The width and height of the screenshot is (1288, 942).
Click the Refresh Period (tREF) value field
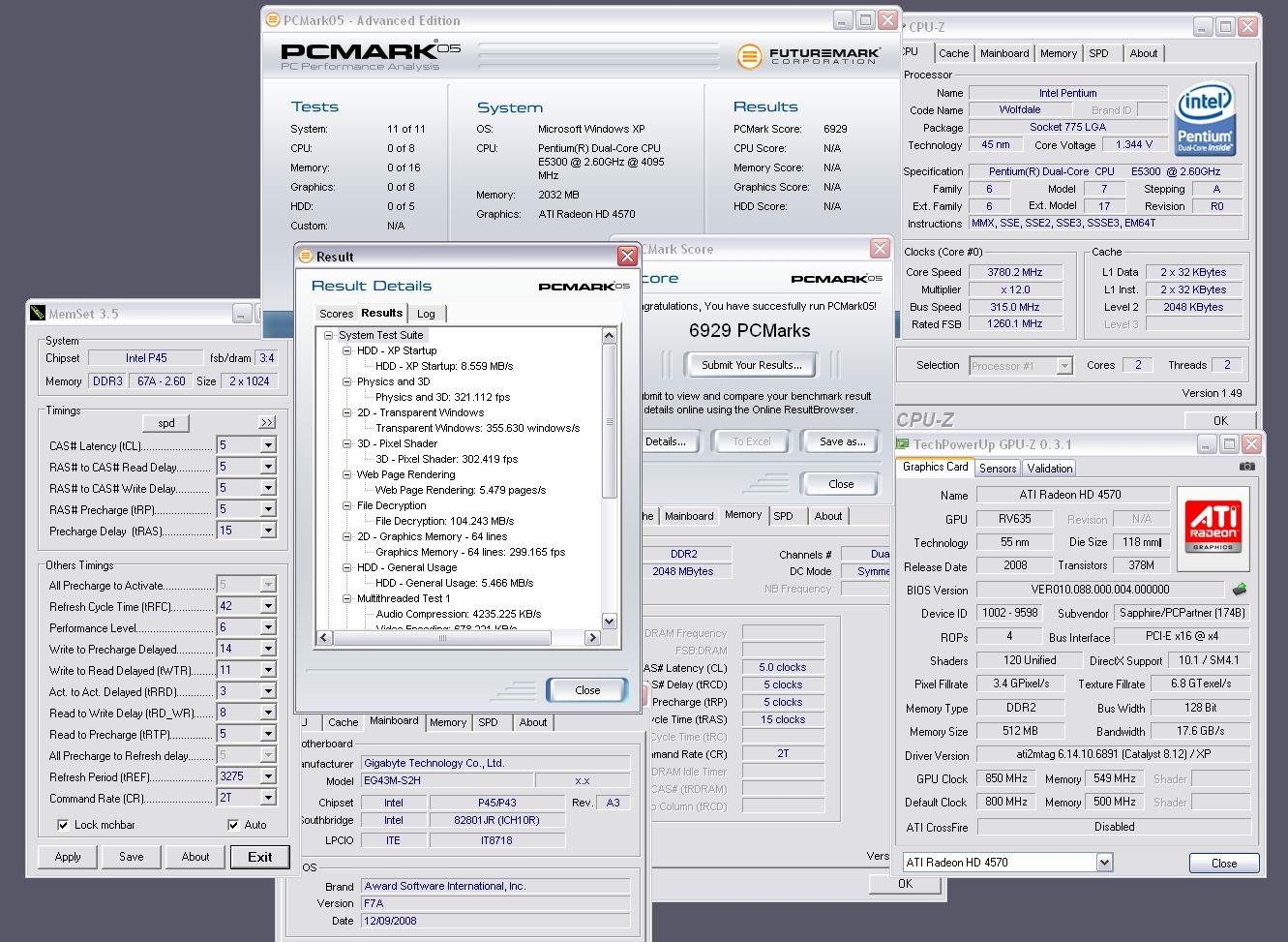click(x=238, y=776)
